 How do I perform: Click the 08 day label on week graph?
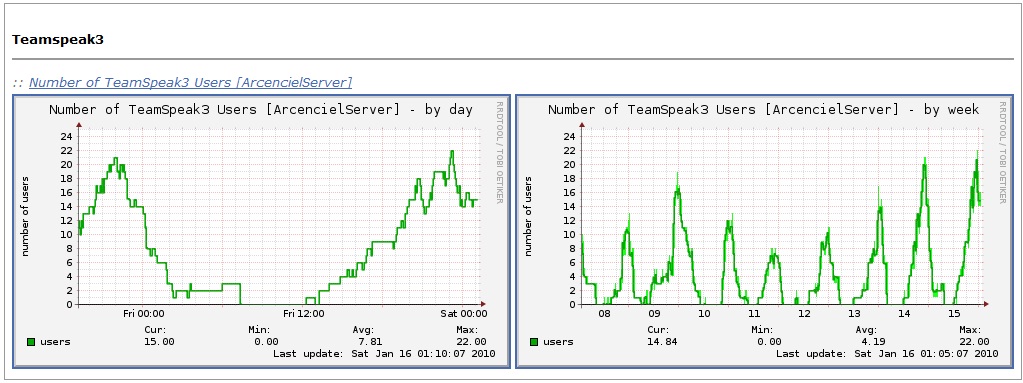[604, 313]
